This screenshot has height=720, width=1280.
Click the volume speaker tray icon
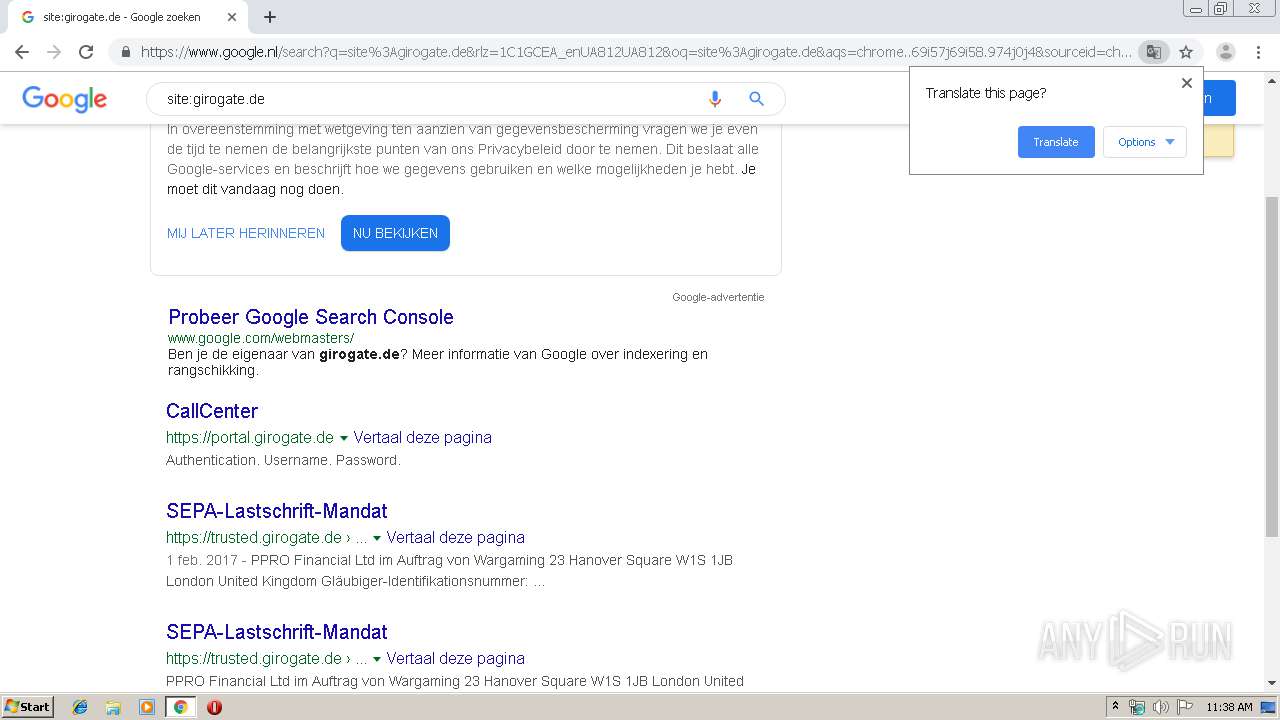tap(1161, 707)
